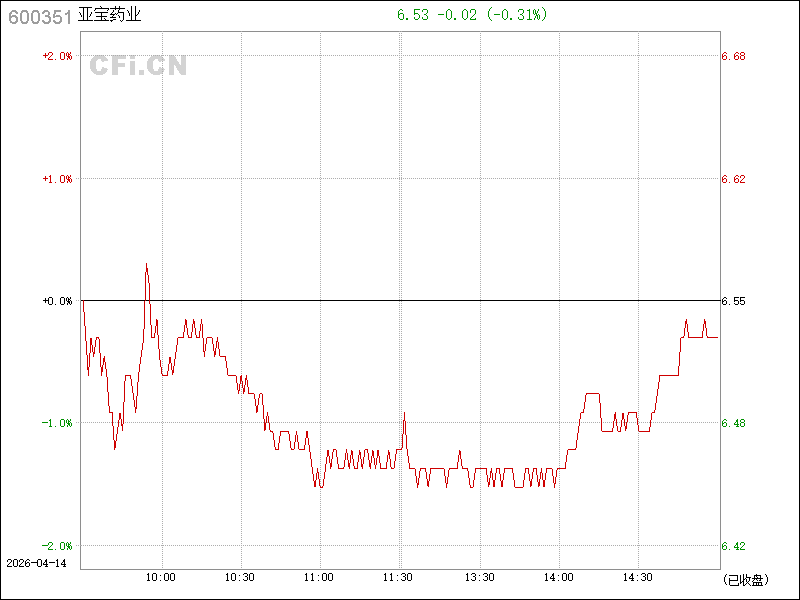Screen dimensions: 800x600
Task: Click the 6.48 price label
Action: (733, 423)
